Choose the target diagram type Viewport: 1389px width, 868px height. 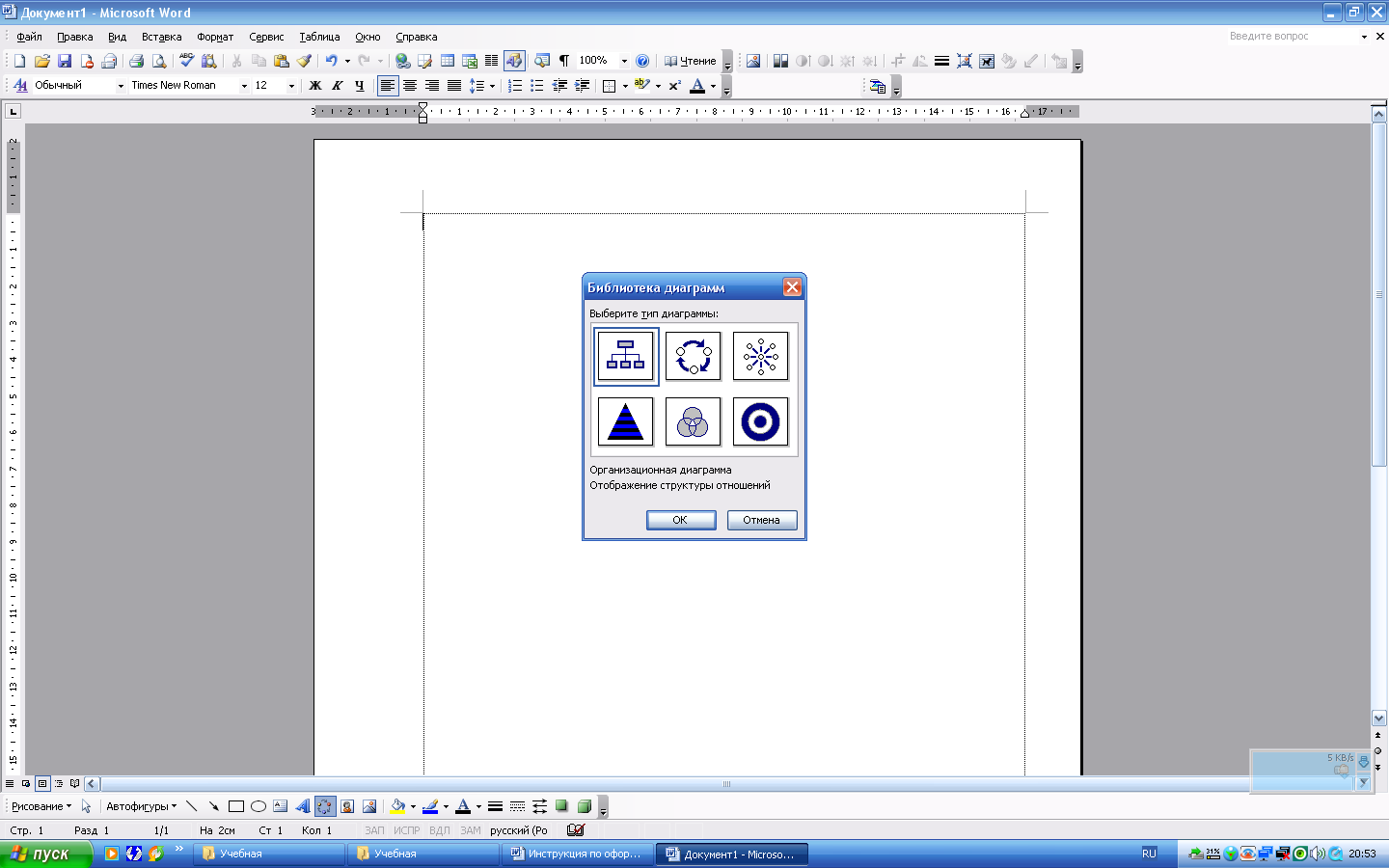760,421
